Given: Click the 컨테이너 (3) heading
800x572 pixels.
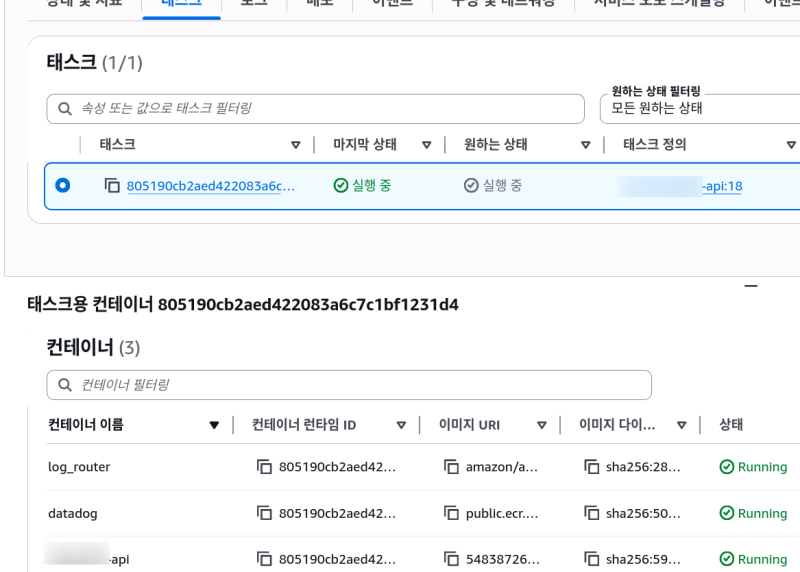Looking at the screenshot, I should click(x=93, y=347).
